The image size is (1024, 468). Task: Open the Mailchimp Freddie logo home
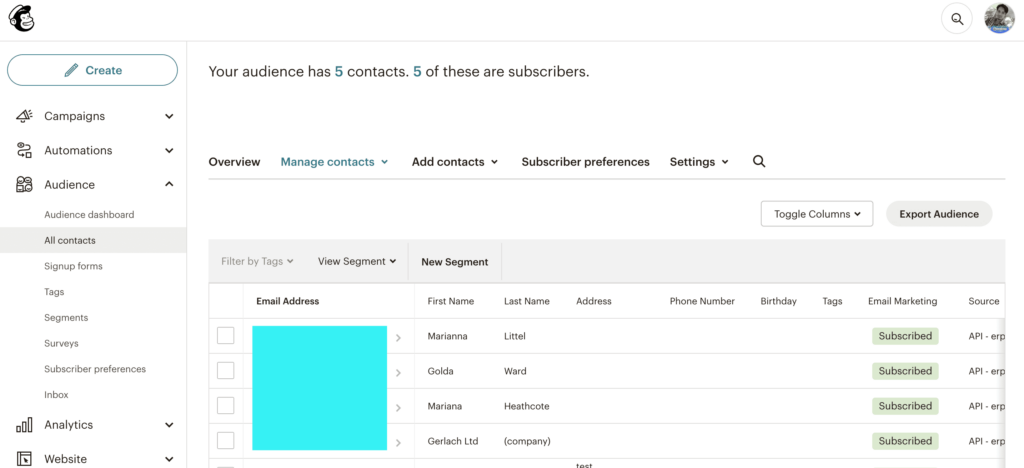(21, 18)
